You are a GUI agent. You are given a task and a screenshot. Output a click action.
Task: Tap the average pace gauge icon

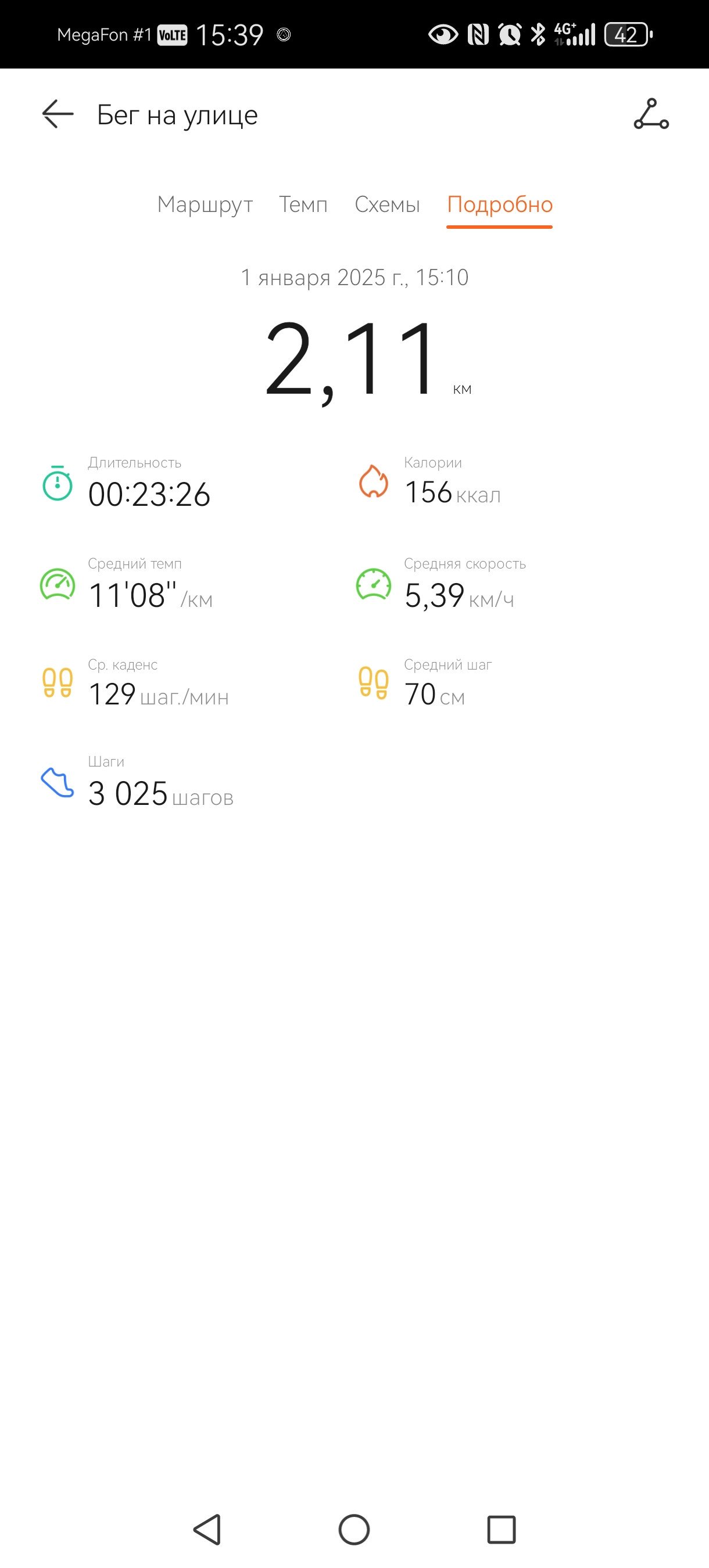[x=58, y=584]
